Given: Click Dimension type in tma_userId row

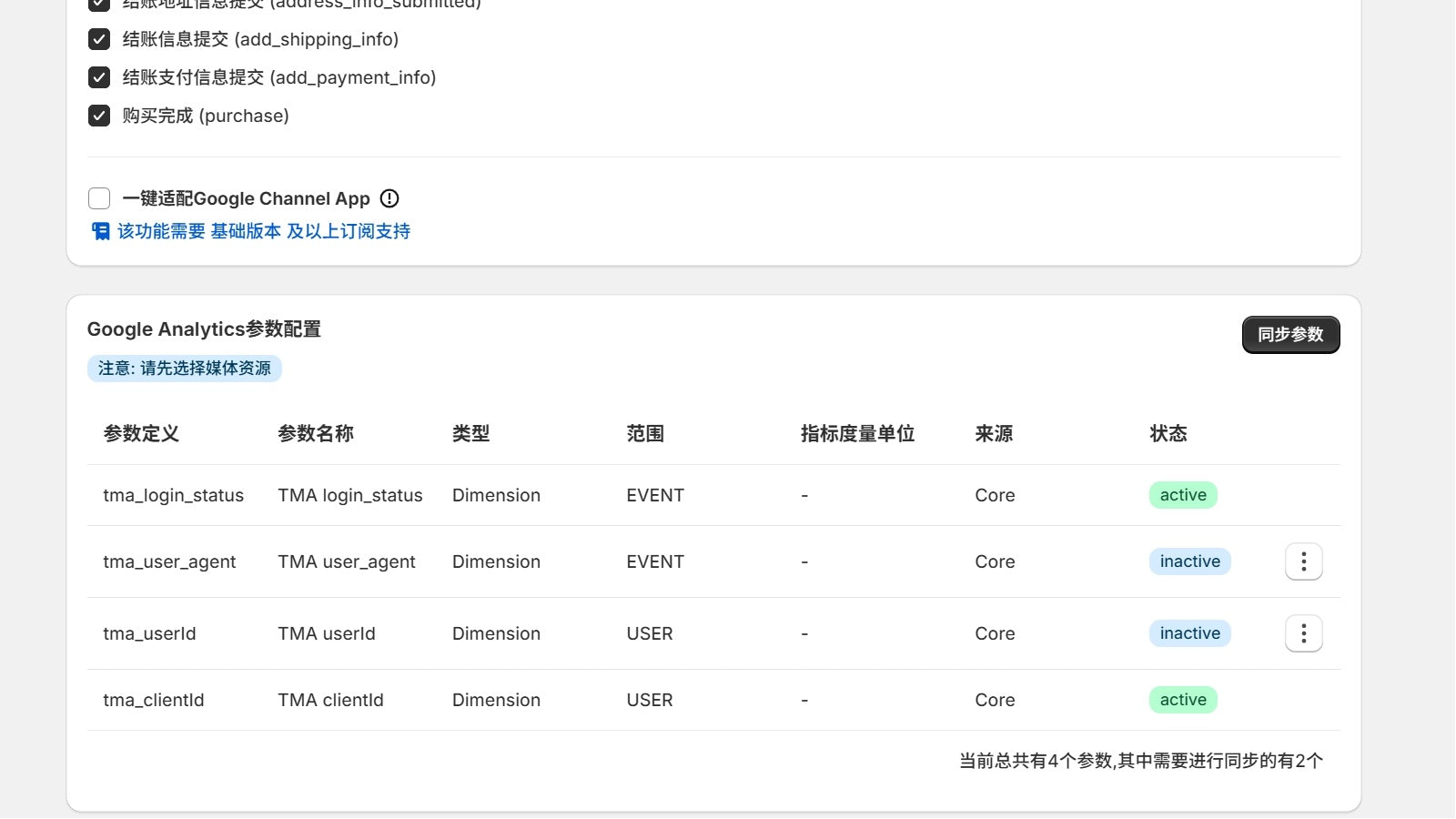Looking at the screenshot, I should click(x=496, y=633).
